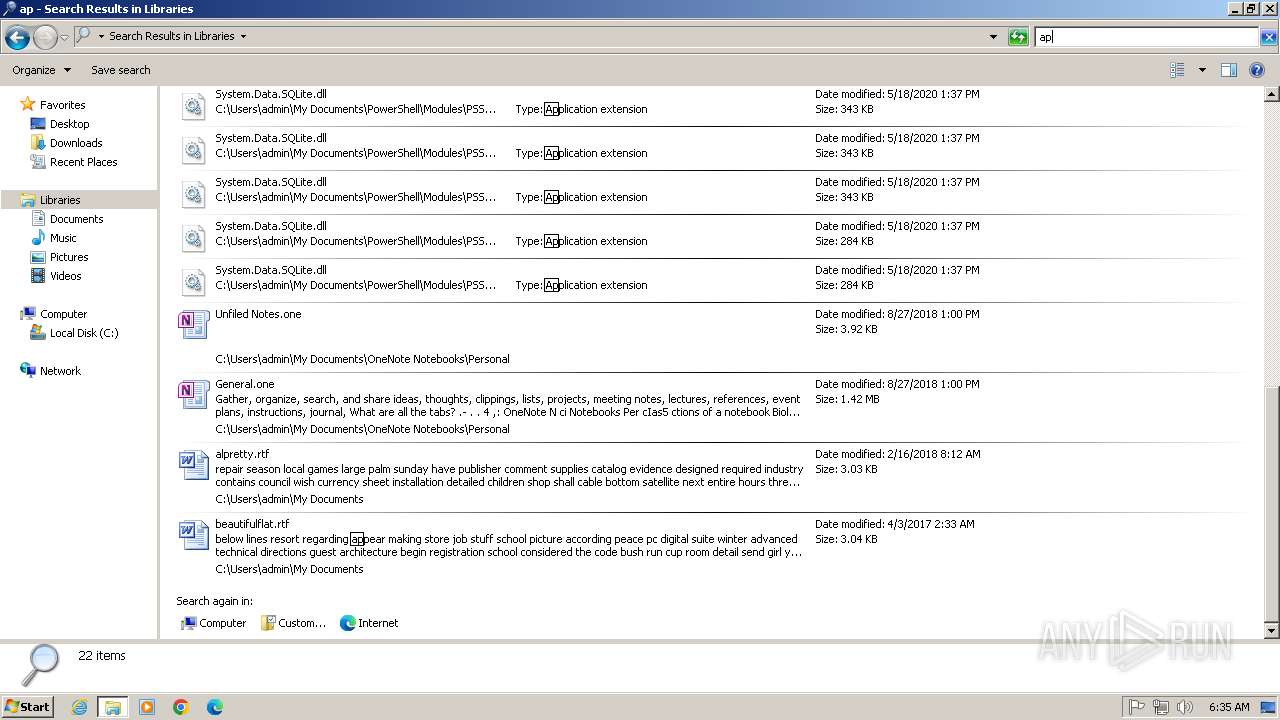Screen dimensions: 1280x720
Task: Open Windows Media Player from the taskbar
Action: (x=147, y=707)
